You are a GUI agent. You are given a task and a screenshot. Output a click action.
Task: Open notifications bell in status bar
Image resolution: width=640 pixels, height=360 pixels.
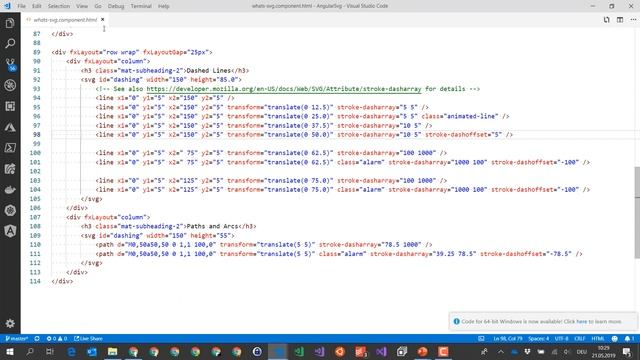[x=629, y=339]
